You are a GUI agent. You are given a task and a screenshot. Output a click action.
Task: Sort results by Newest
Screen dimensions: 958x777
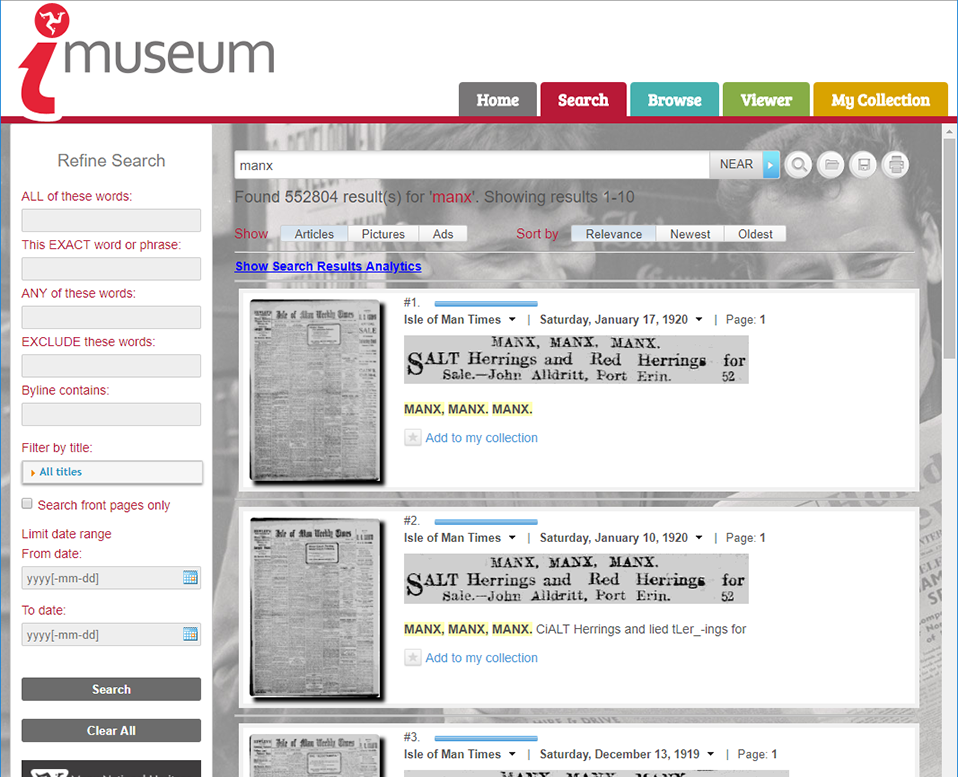click(x=690, y=234)
